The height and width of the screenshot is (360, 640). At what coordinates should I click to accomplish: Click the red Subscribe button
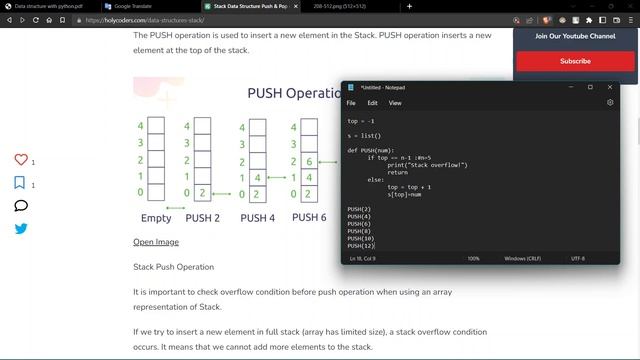[x=575, y=61]
